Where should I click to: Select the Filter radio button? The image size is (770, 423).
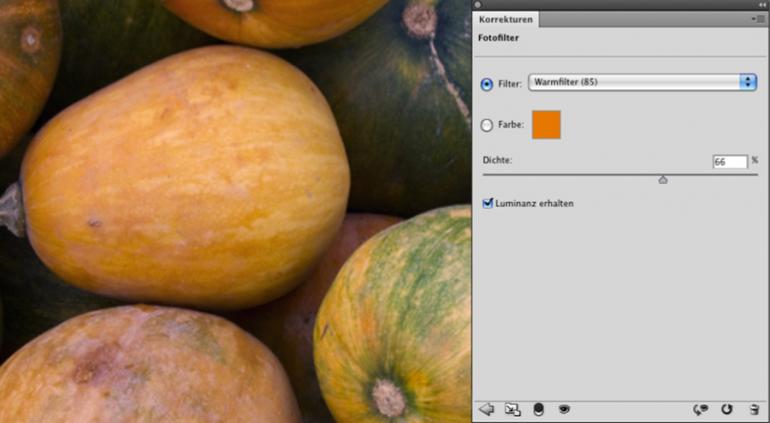coord(487,85)
